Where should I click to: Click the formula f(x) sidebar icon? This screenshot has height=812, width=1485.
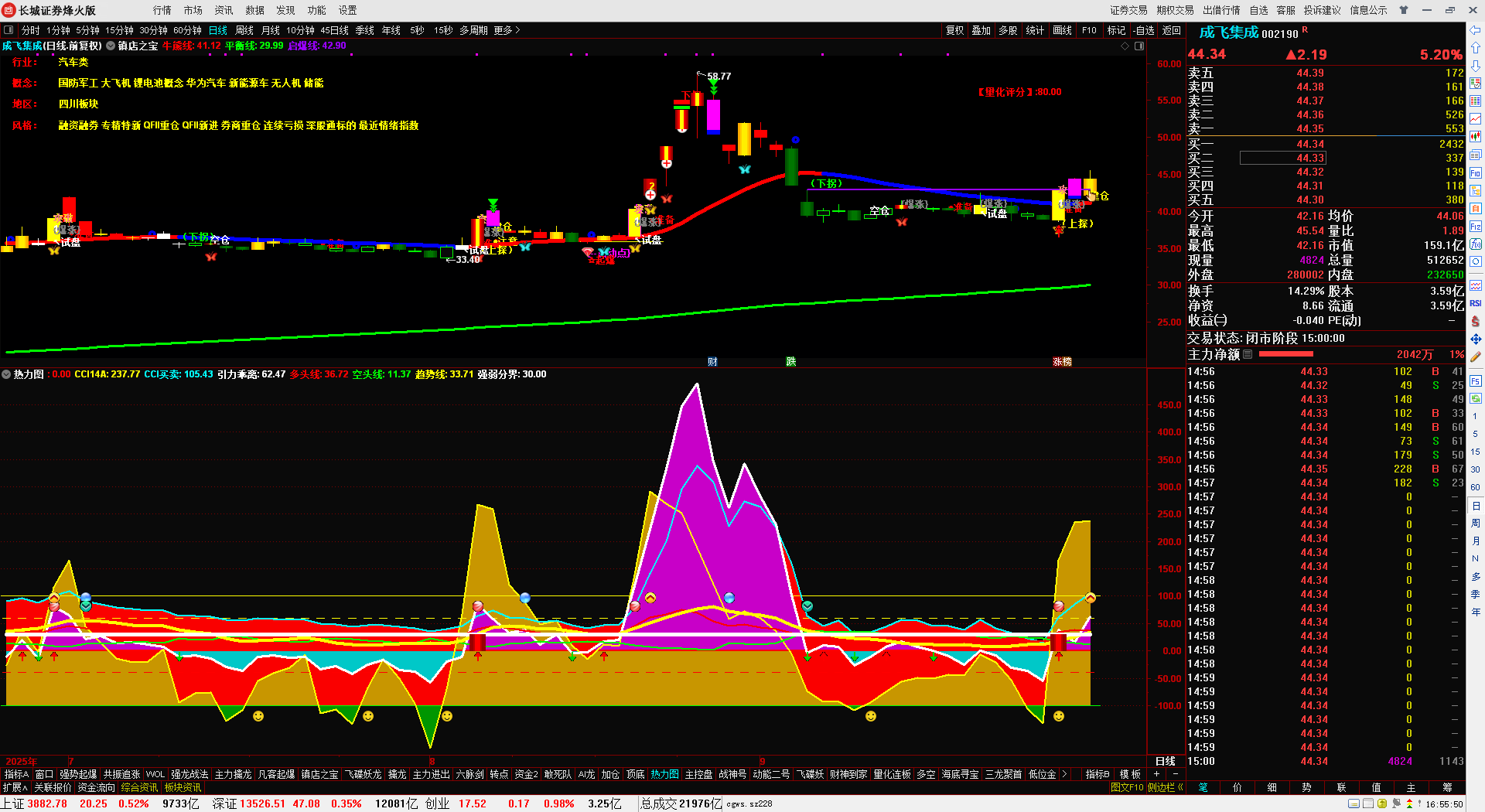[x=1476, y=244]
